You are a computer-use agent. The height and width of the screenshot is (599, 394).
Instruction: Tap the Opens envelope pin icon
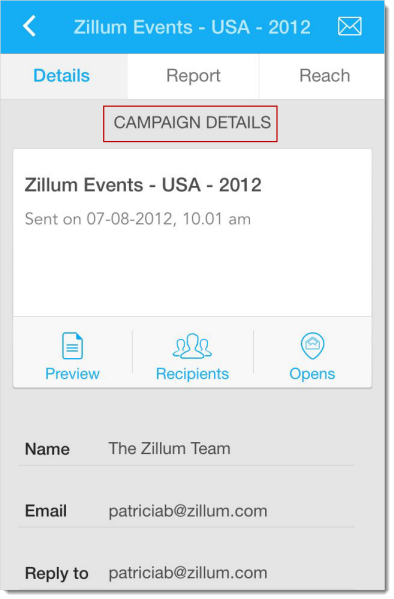coord(313,346)
